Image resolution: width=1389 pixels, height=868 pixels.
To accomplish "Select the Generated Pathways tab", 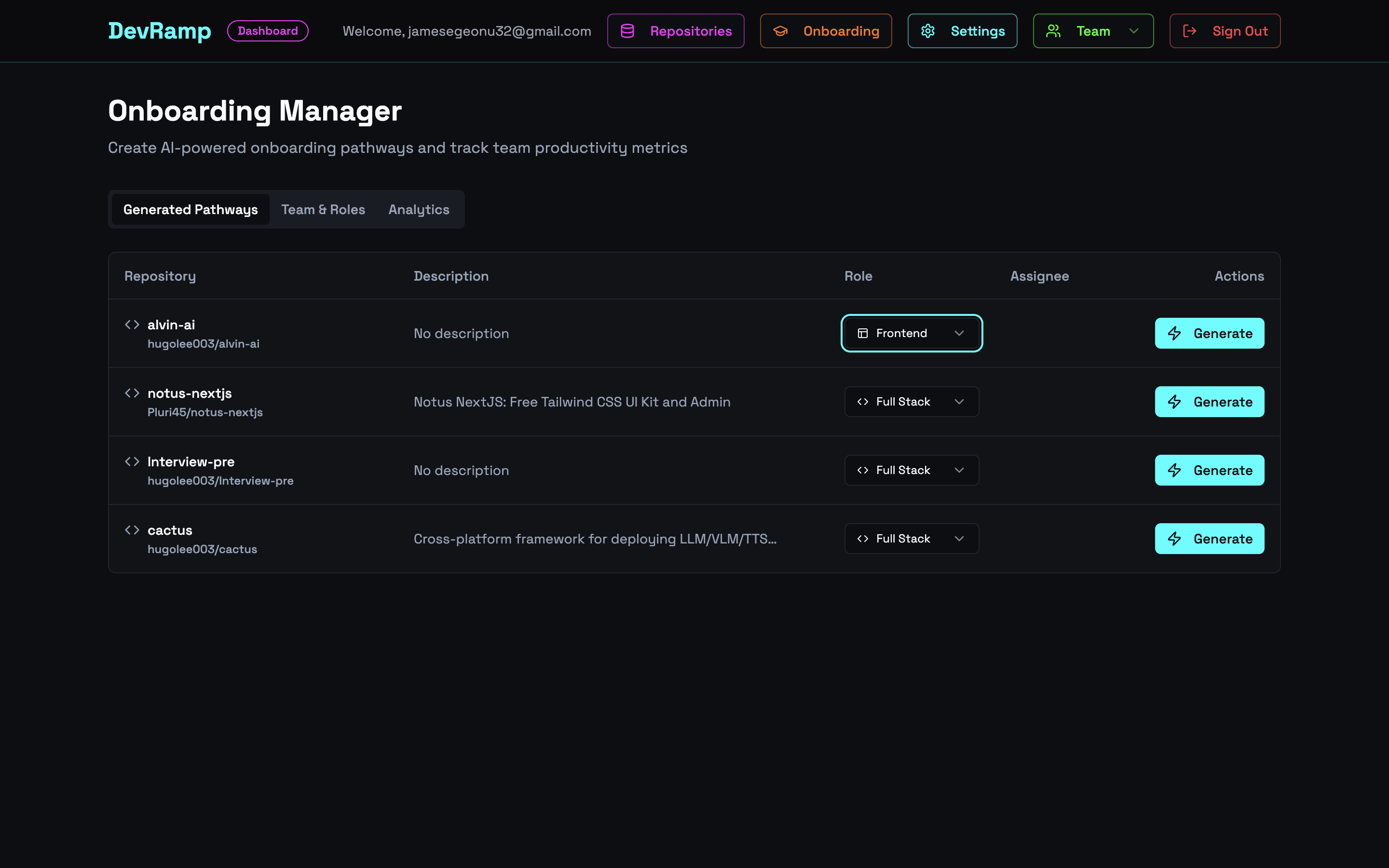I will click(190, 209).
